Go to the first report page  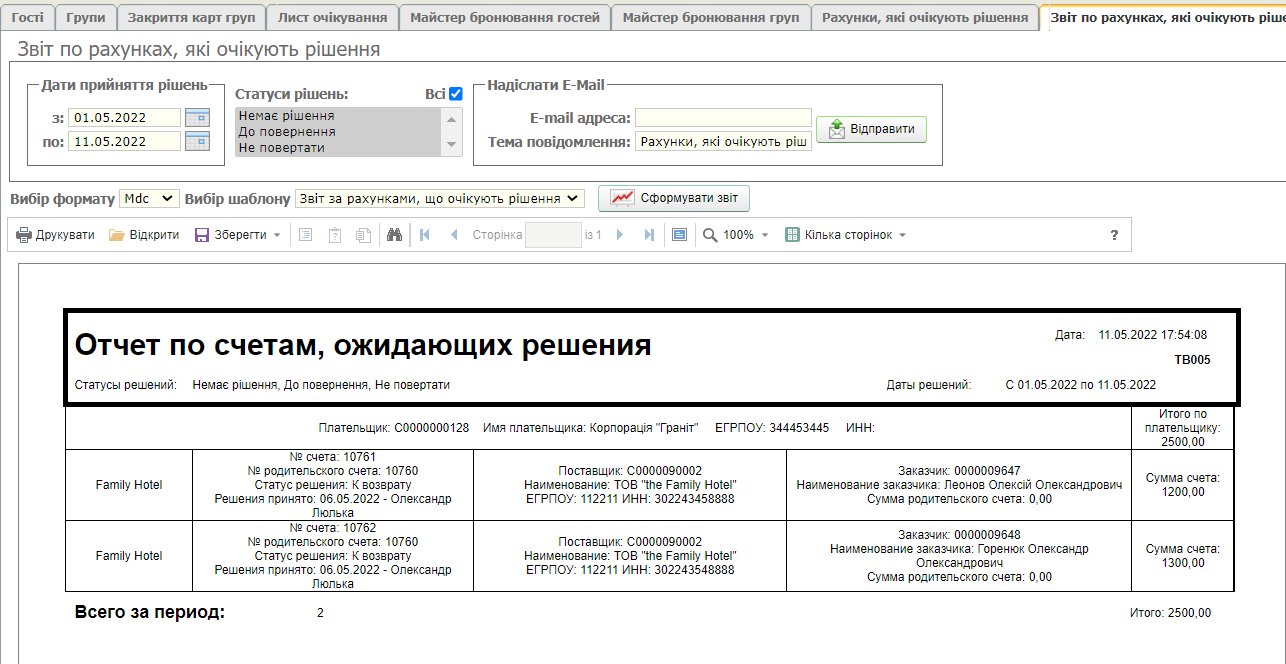pos(425,235)
